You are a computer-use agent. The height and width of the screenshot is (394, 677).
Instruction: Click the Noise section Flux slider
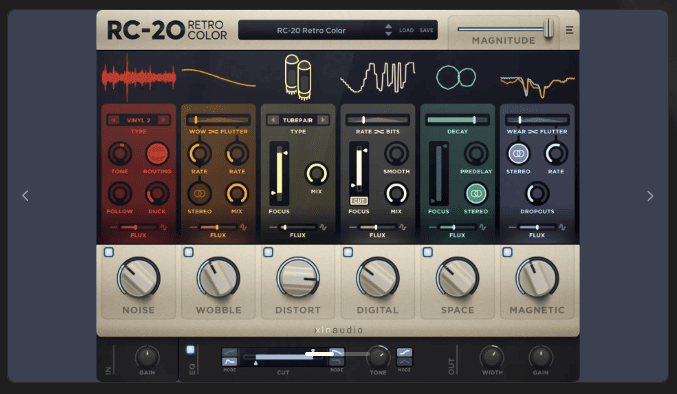(x=138, y=227)
